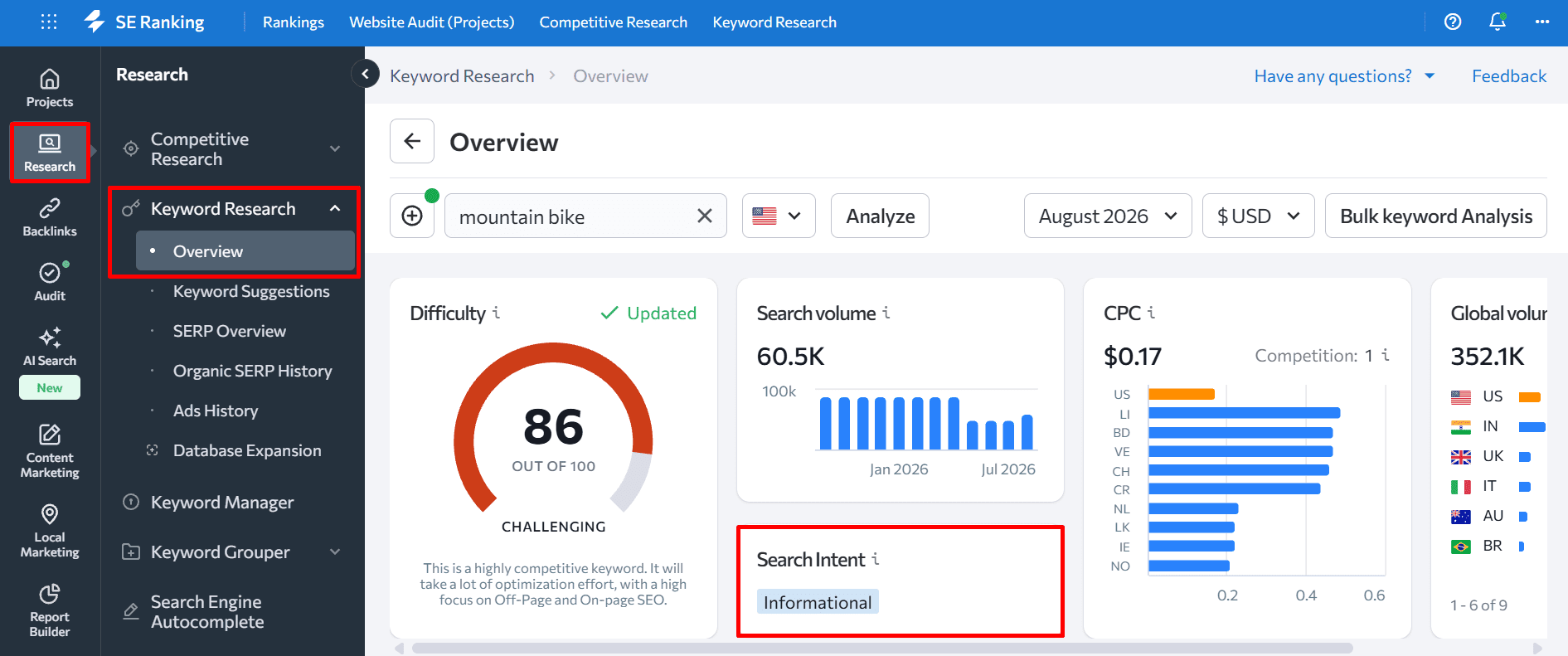Select Keyword Suggestions submenu item
This screenshot has height=656, width=1568.
tap(251, 291)
